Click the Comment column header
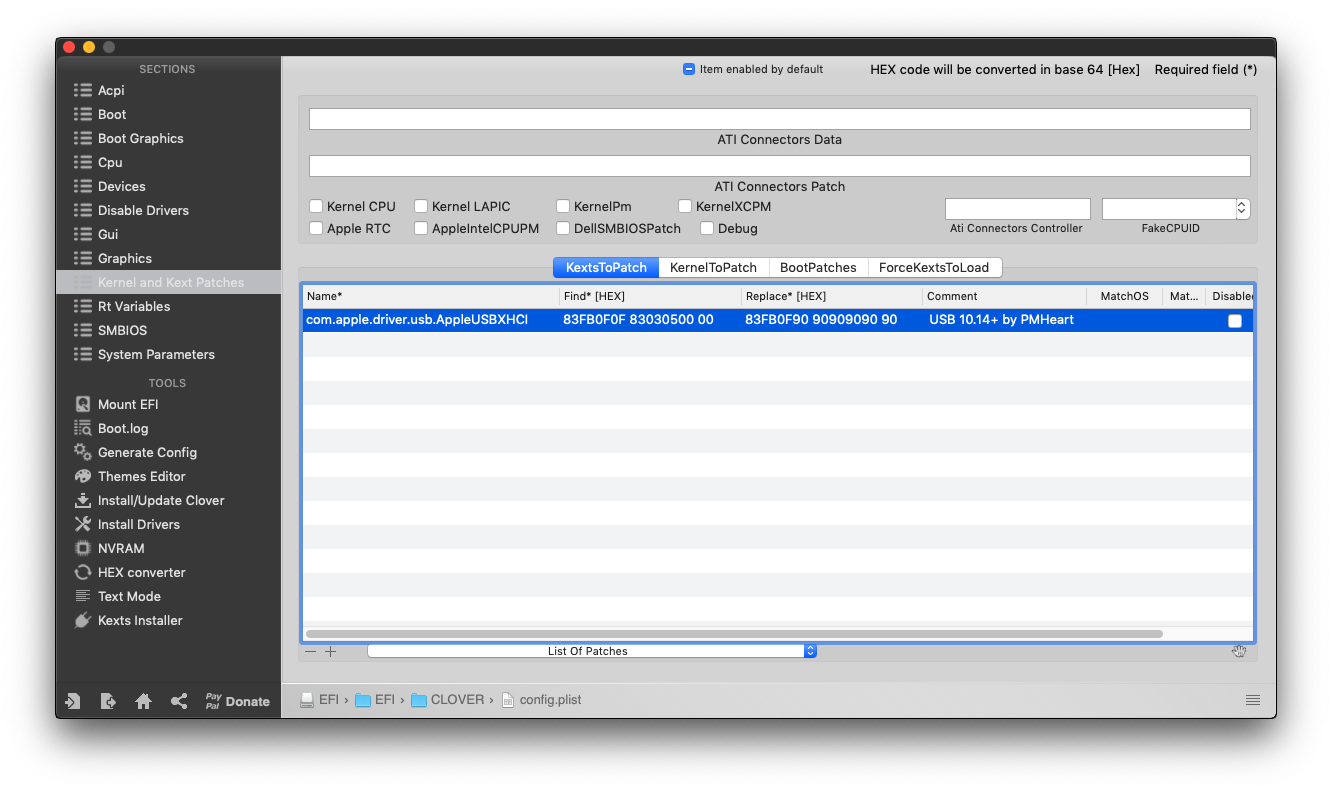This screenshot has width=1332, height=792. click(1004, 296)
